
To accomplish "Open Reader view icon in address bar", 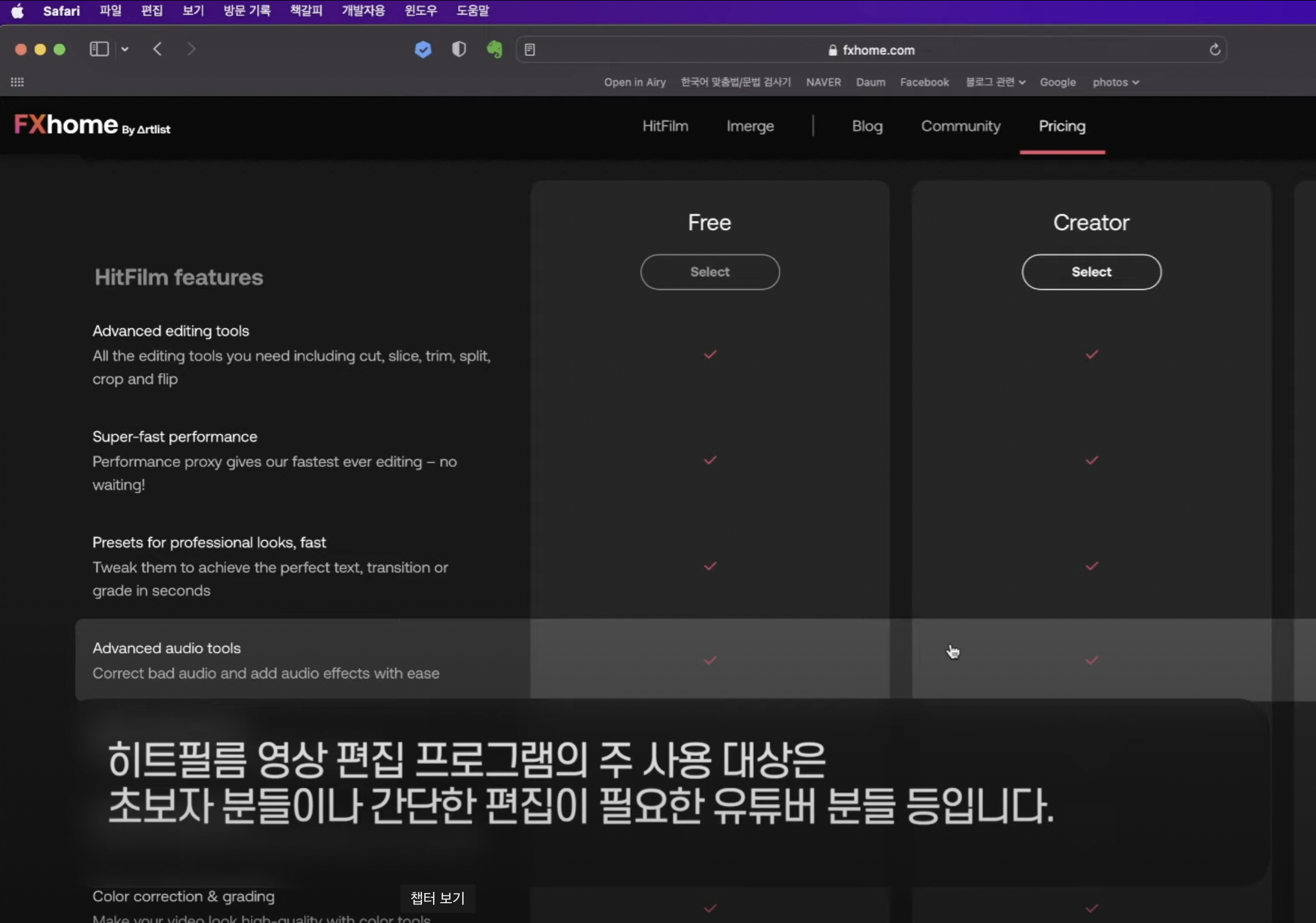I will 529,50.
